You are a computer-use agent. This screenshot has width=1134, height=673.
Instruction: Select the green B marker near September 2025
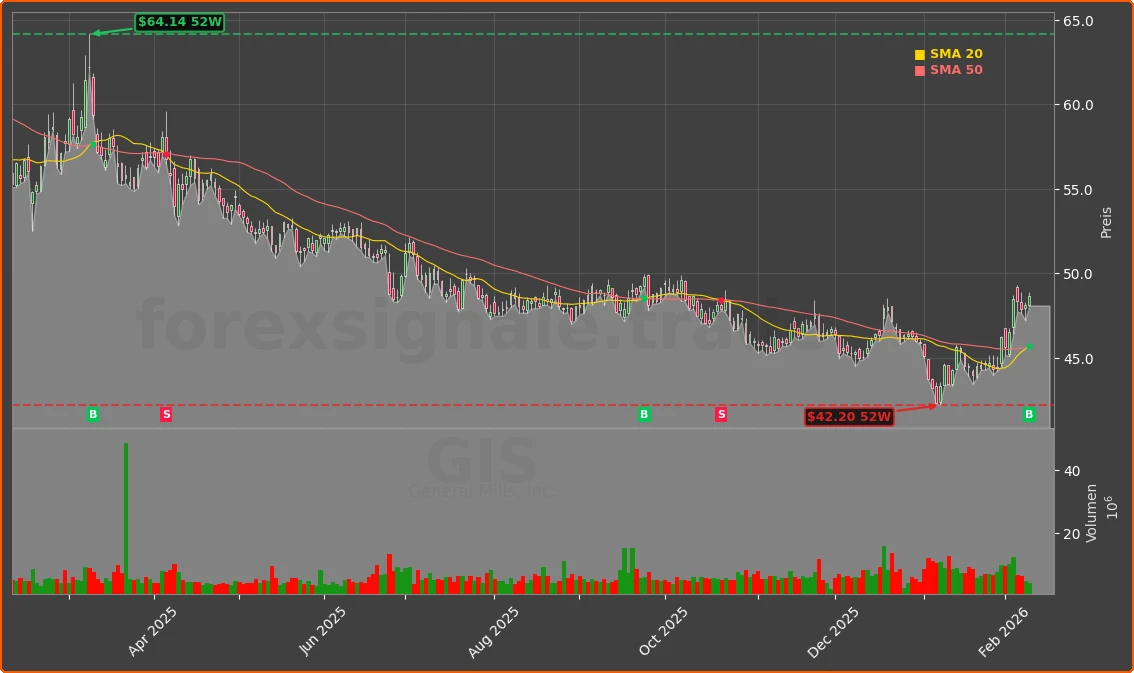pyautogui.click(x=644, y=414)
